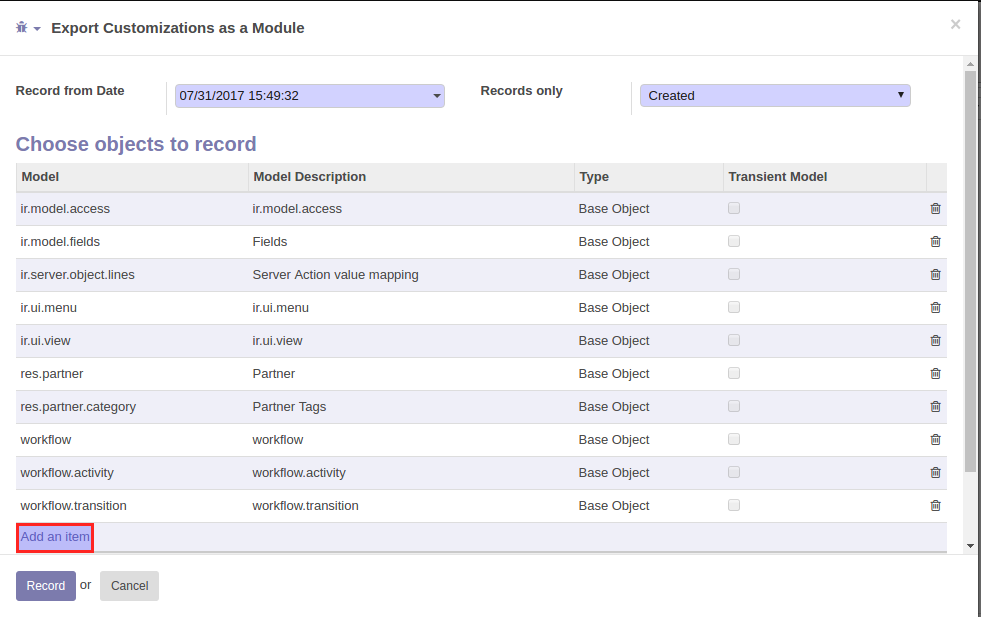Delete the first ir.ui.menu row
This screenshot has width=981, height=617.
935,307
